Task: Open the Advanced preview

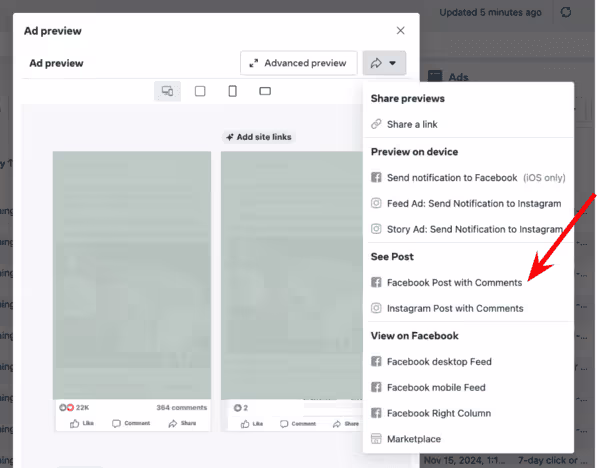Action: click(299, 63)
